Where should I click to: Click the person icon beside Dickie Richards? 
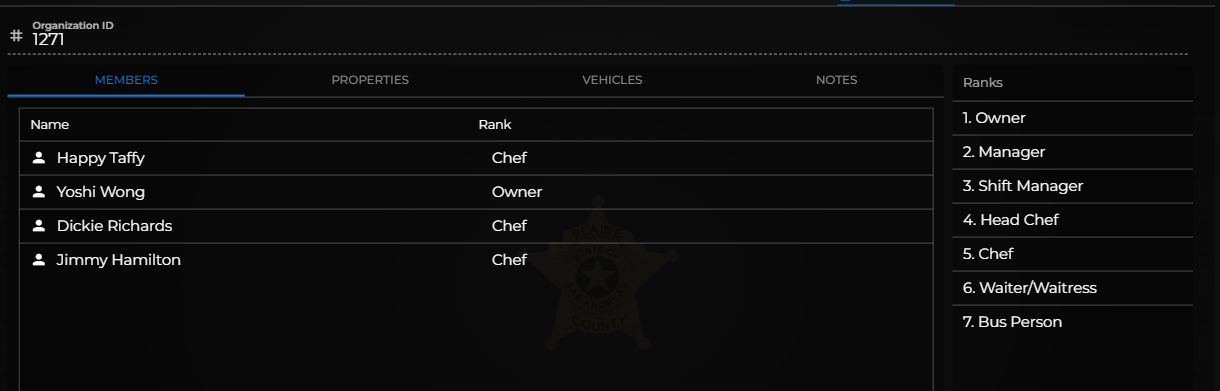tap(39, 226)
